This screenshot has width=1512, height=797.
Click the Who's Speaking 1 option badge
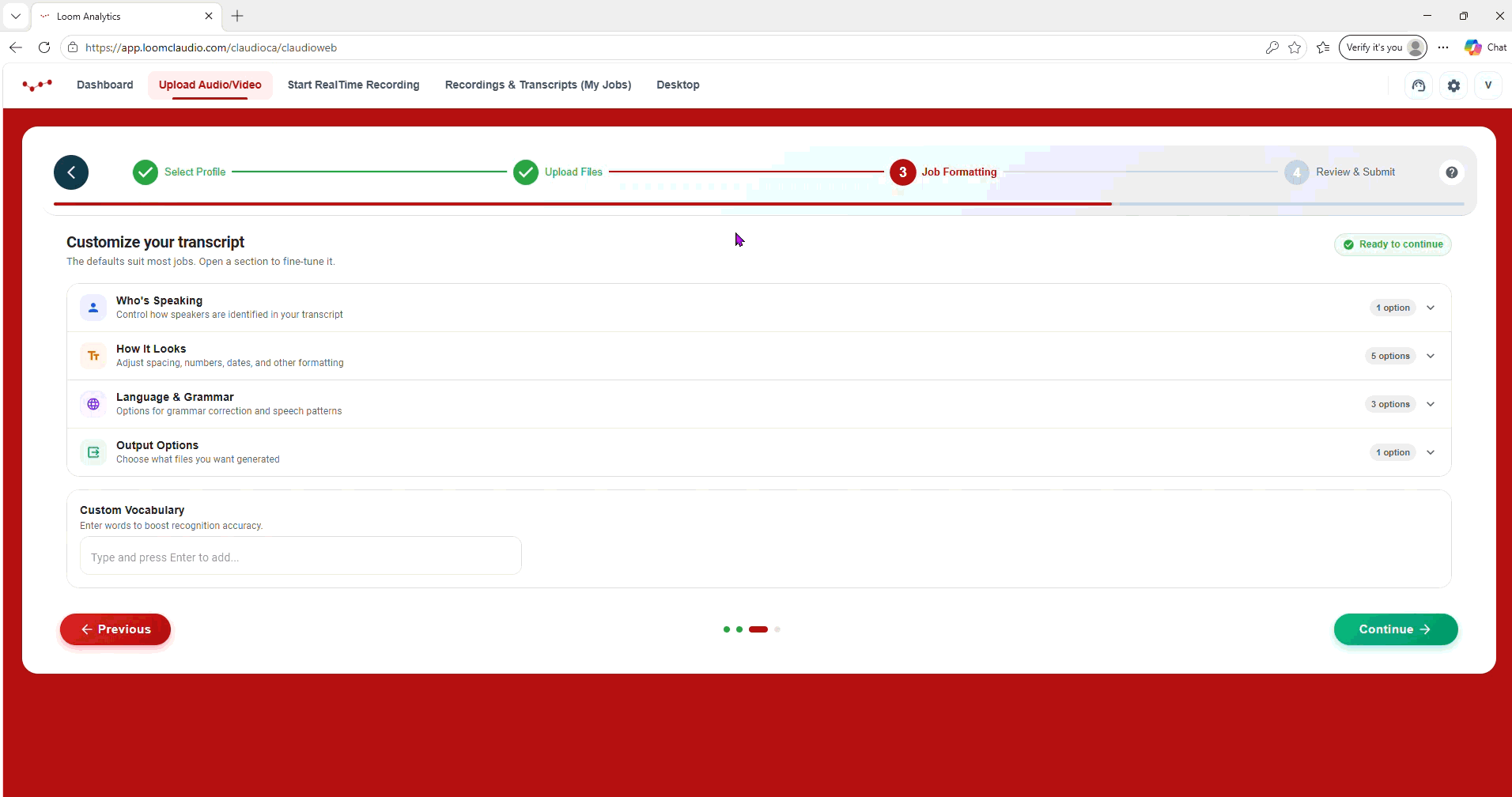1393,308
